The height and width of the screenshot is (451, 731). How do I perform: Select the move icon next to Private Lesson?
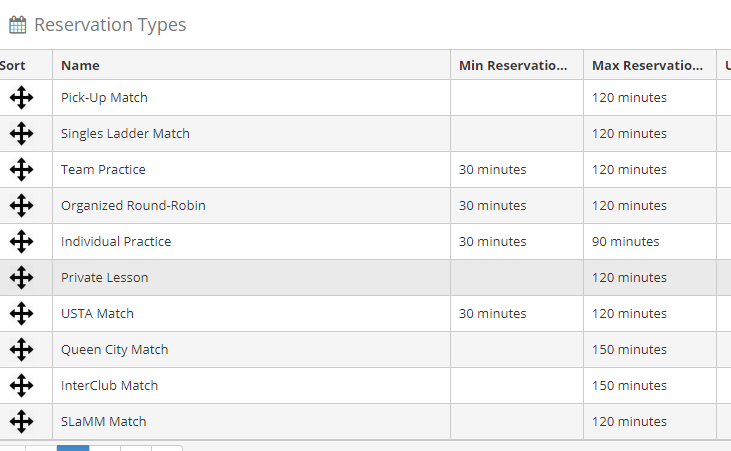pos(21,278)
